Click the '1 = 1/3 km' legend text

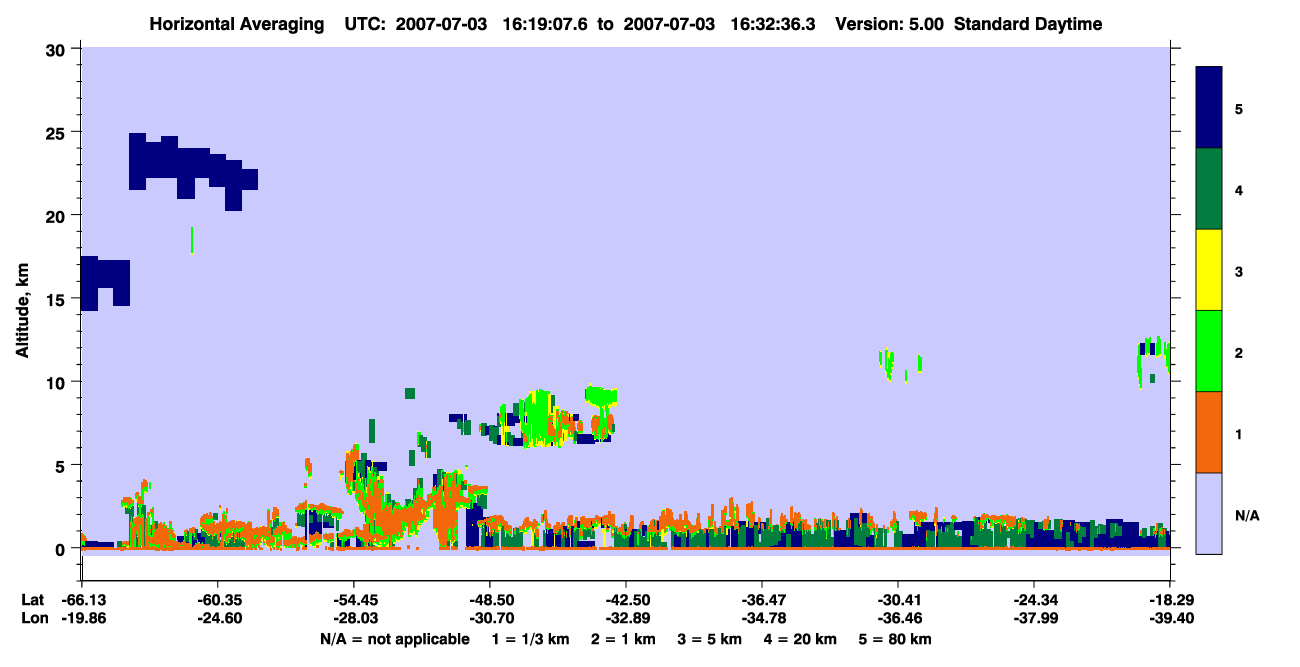coord(533,639)
